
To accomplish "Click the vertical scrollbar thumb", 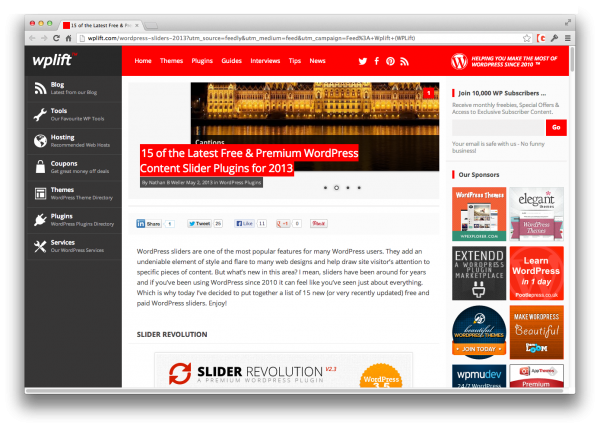I will tap(572, 59).
